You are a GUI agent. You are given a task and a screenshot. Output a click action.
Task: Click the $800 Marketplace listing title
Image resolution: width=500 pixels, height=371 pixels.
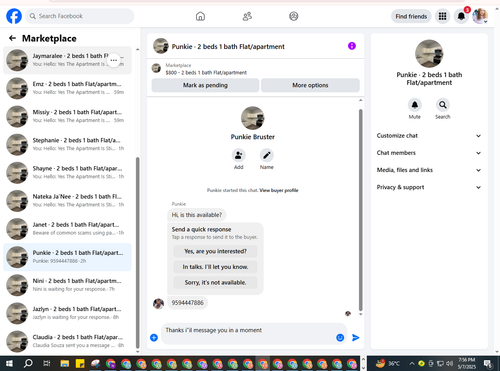(x=206, y=73)
